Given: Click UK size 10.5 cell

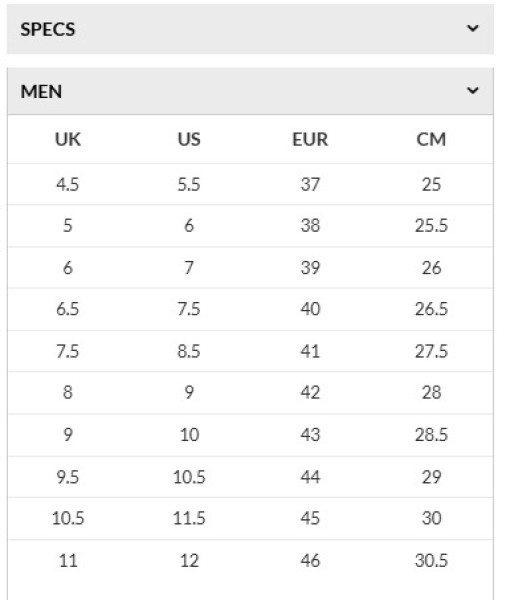Looking at the screenshot, I should [x=68, y=518].
